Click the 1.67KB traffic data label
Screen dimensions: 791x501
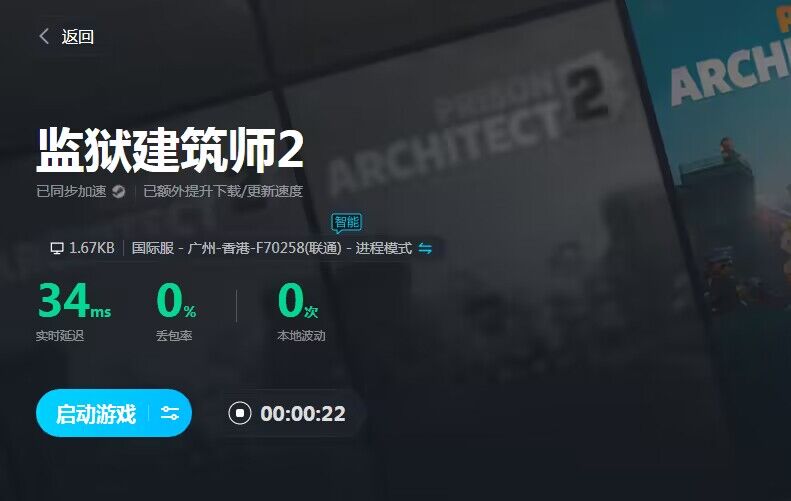coord(91,248)
